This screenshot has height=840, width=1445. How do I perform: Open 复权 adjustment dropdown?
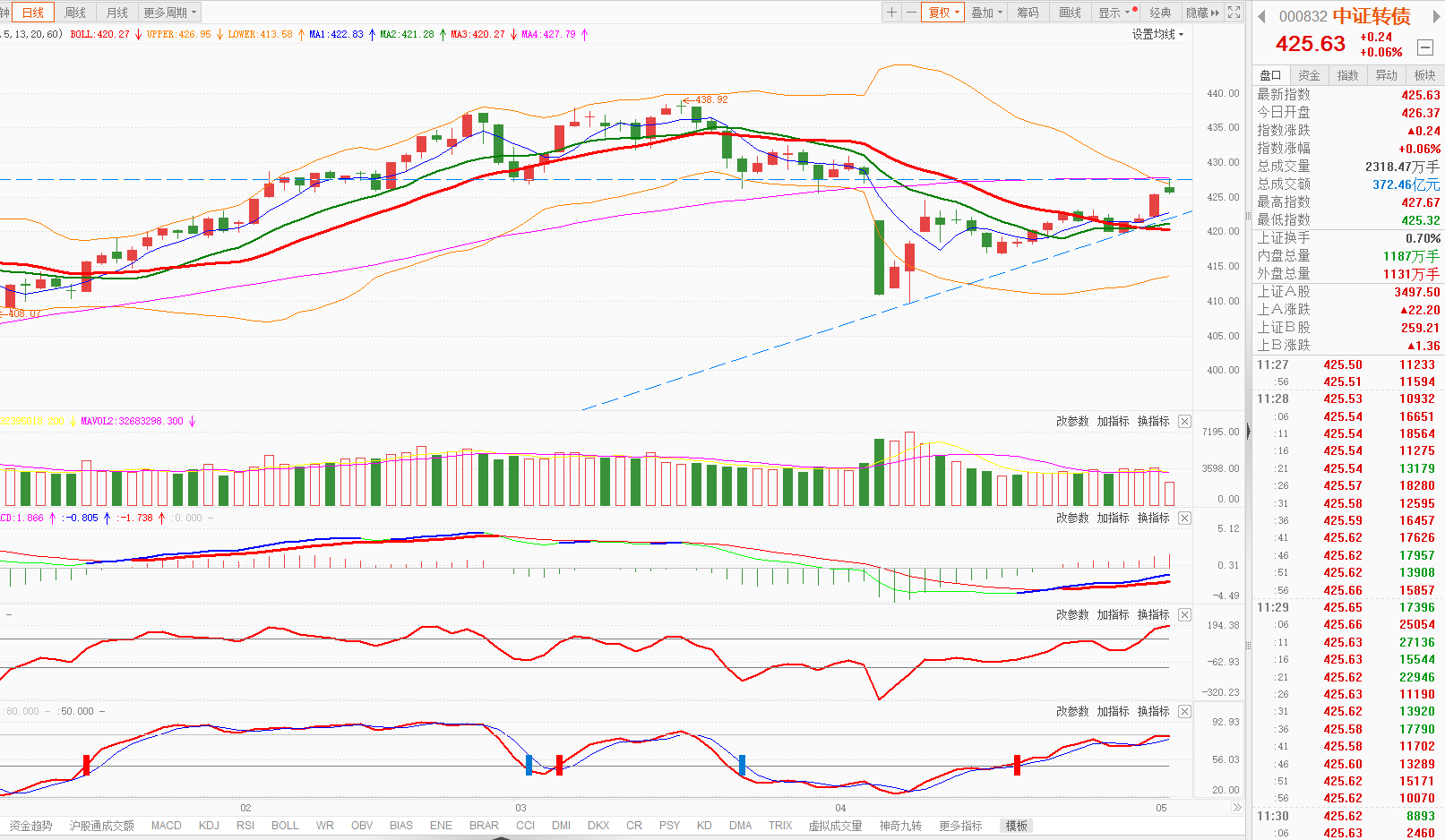[943, 13]
